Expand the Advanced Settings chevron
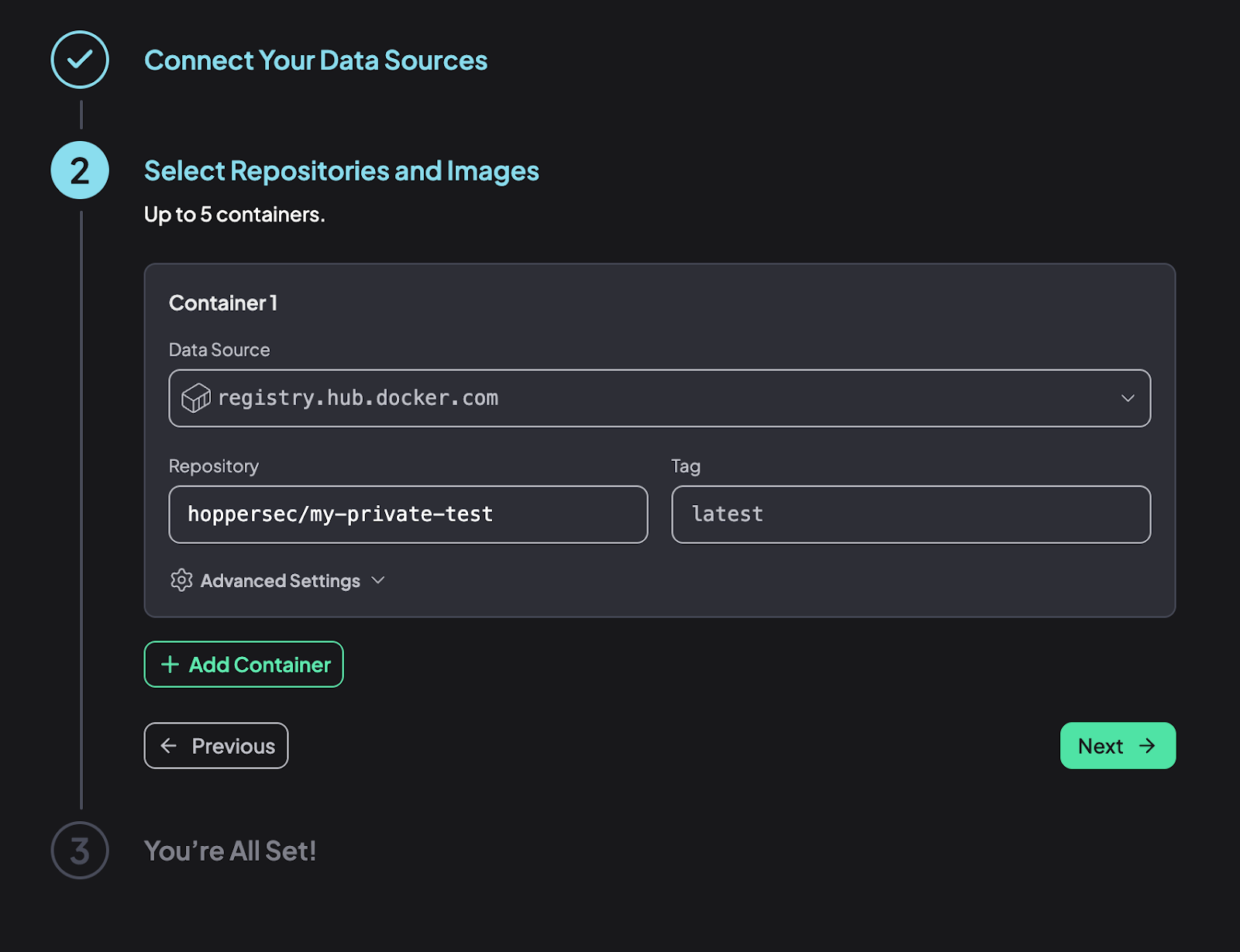The height and width of the screenshot is (952, 1240). 378,580
